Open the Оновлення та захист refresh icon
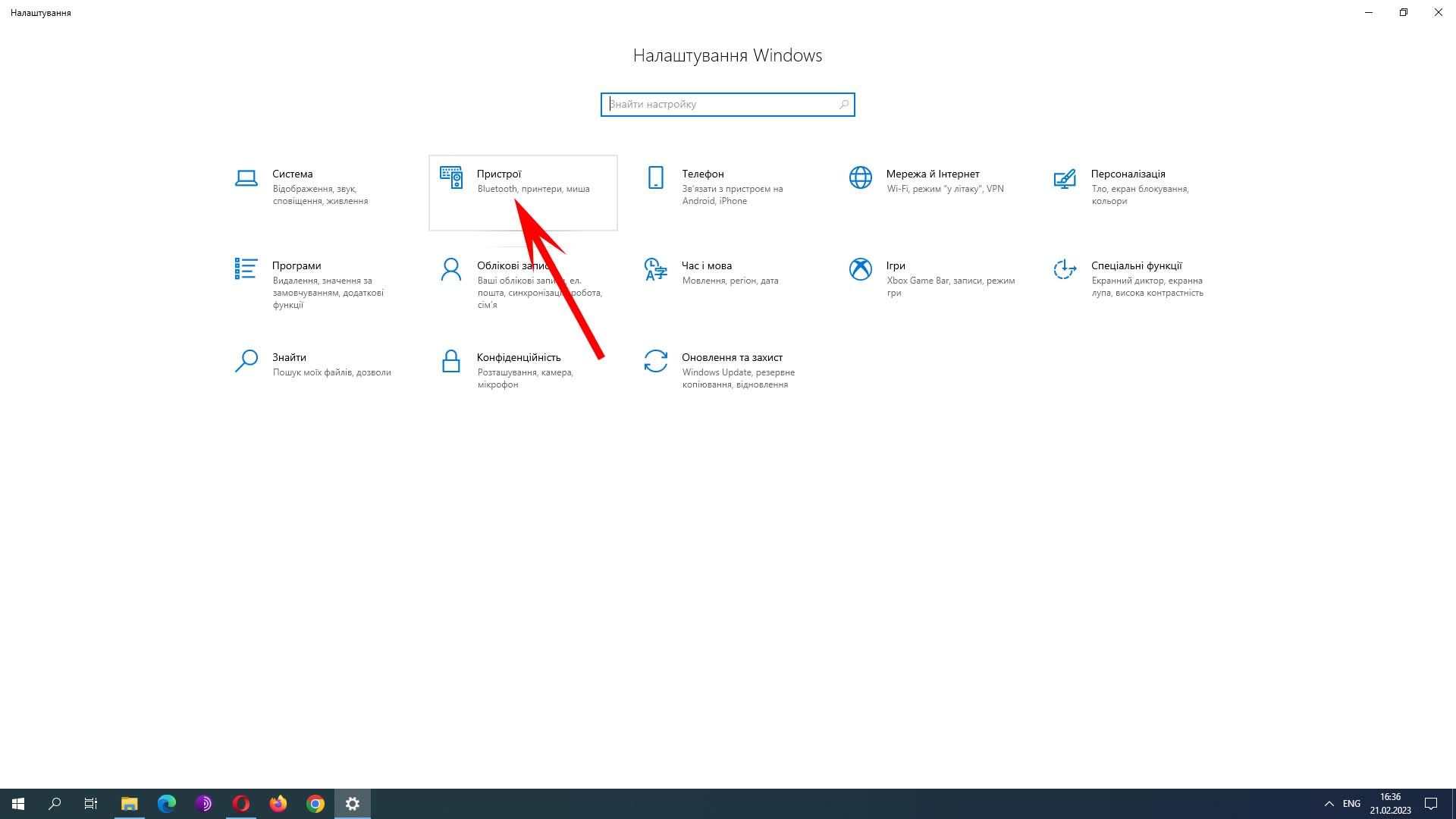This screenshot has width=1456, height=819. (x=656, y=361)
